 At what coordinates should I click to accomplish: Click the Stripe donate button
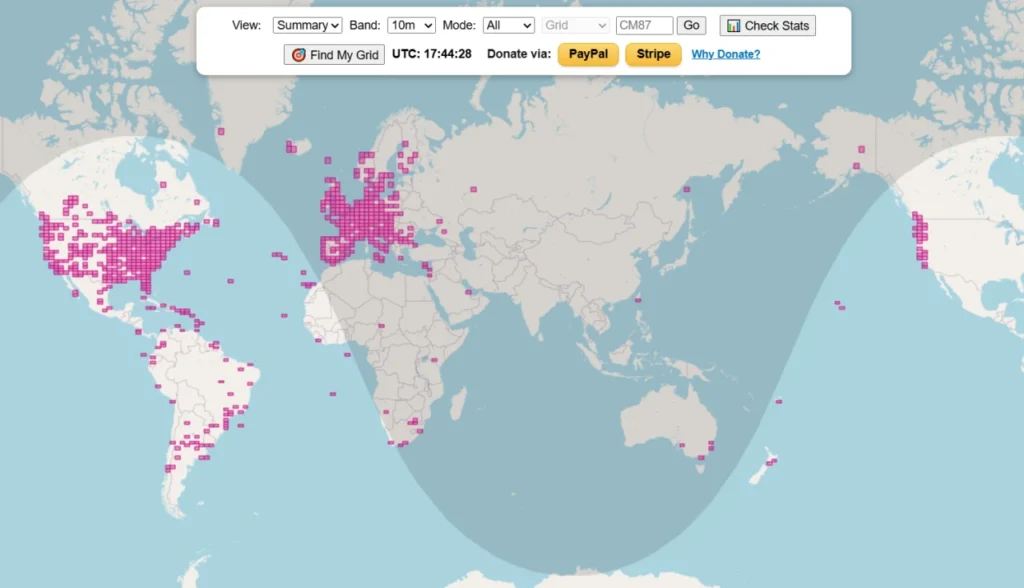click(x=653, y=54)
